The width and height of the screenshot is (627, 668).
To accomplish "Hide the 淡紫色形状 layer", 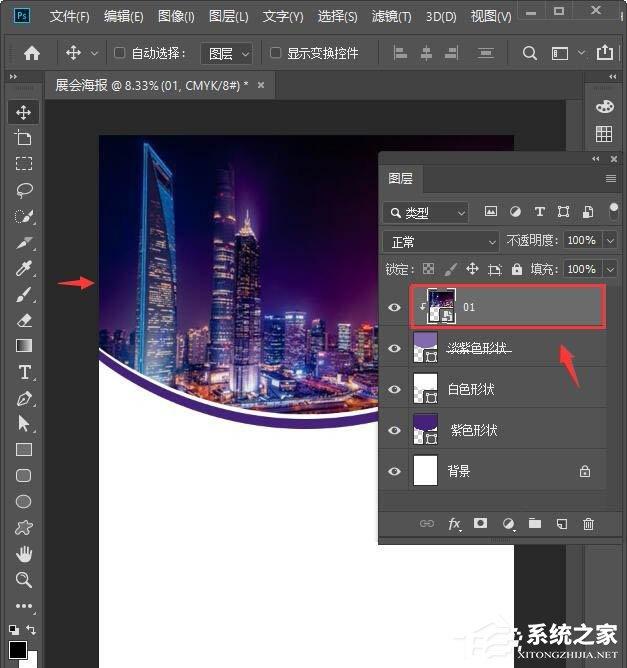I will (x=394, y=348).
